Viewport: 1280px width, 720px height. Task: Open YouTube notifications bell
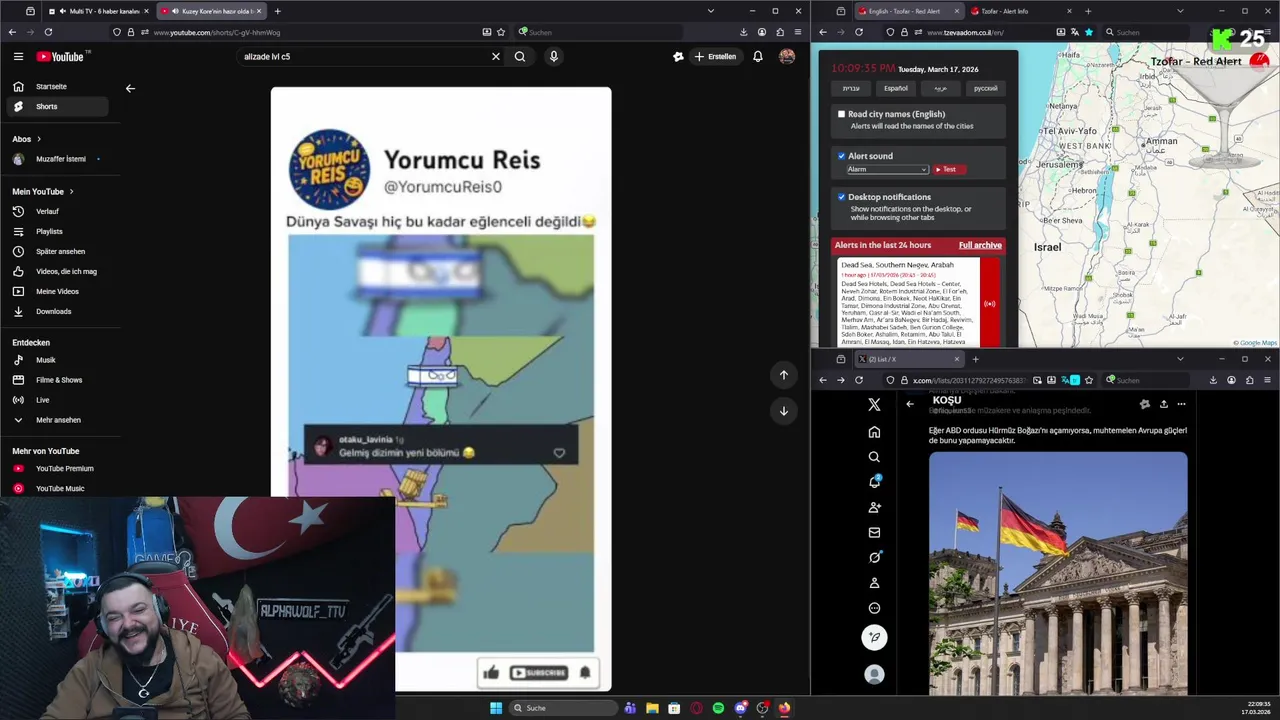pos(758,57)
